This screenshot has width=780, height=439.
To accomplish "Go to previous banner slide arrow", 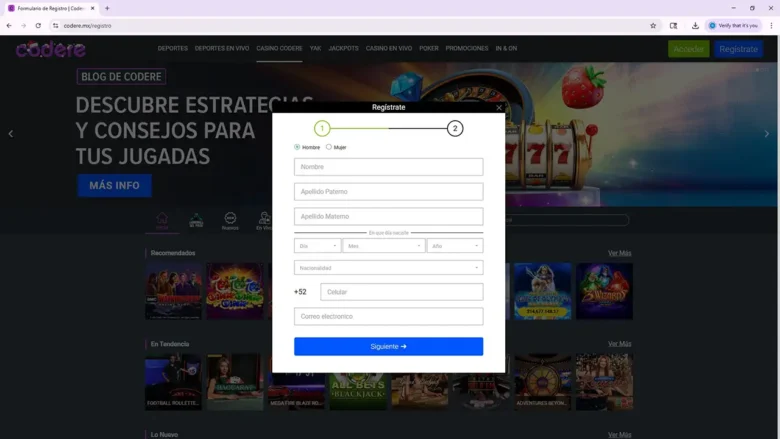I will coord(11,134).
